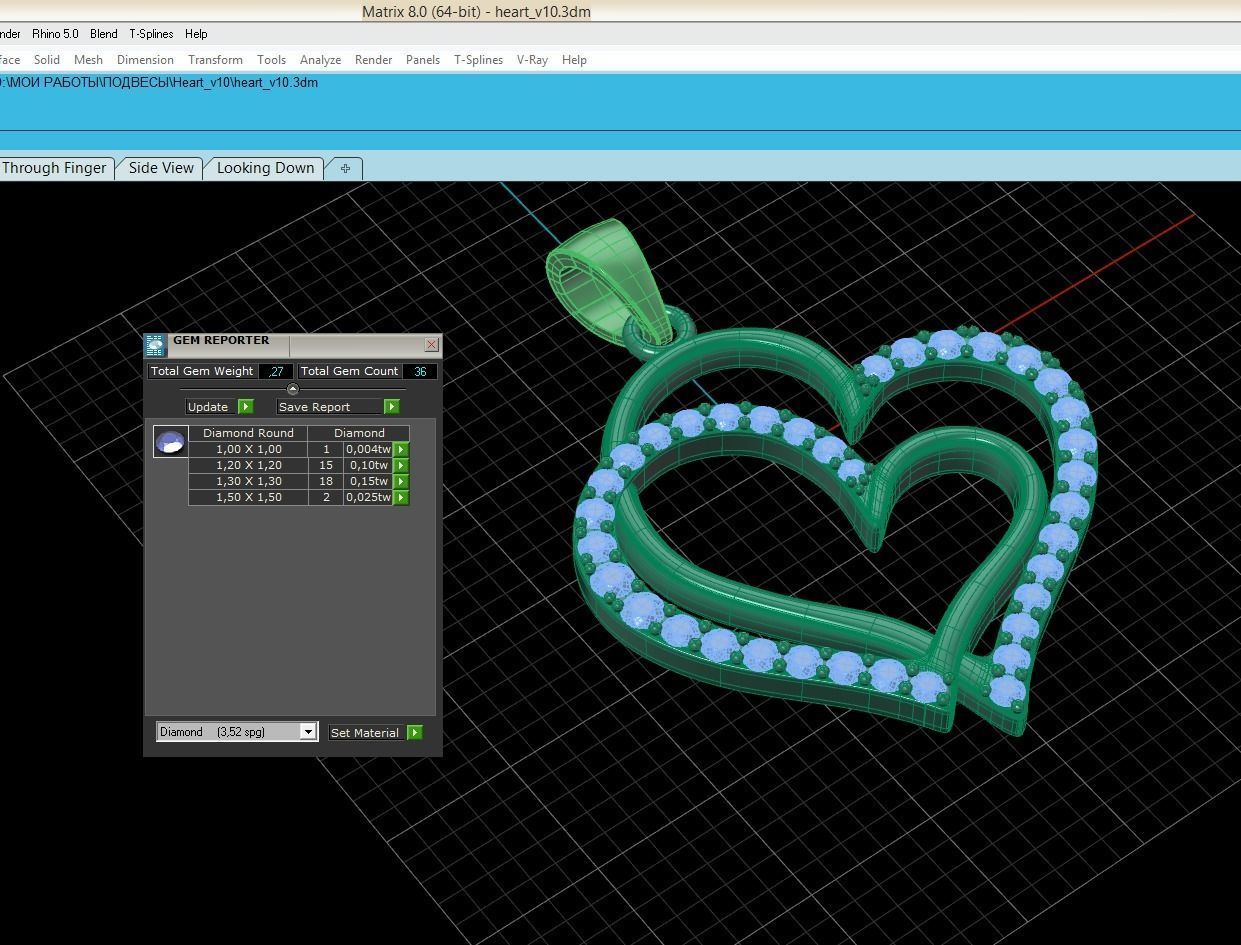Select the round diamond gem thumbnail
This screenshot has width=1241, height=945.
pos(170,441)
